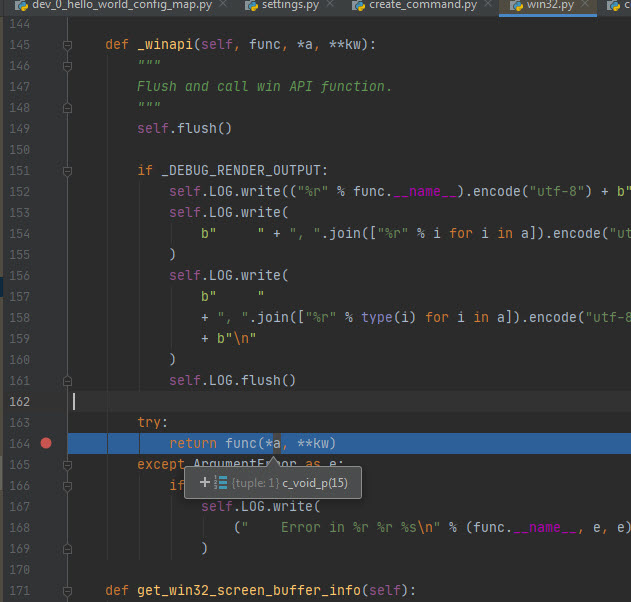This screenshot has width=631, height=602.
Task: Click the tuple list icon in tooltip
Action: 221,482
